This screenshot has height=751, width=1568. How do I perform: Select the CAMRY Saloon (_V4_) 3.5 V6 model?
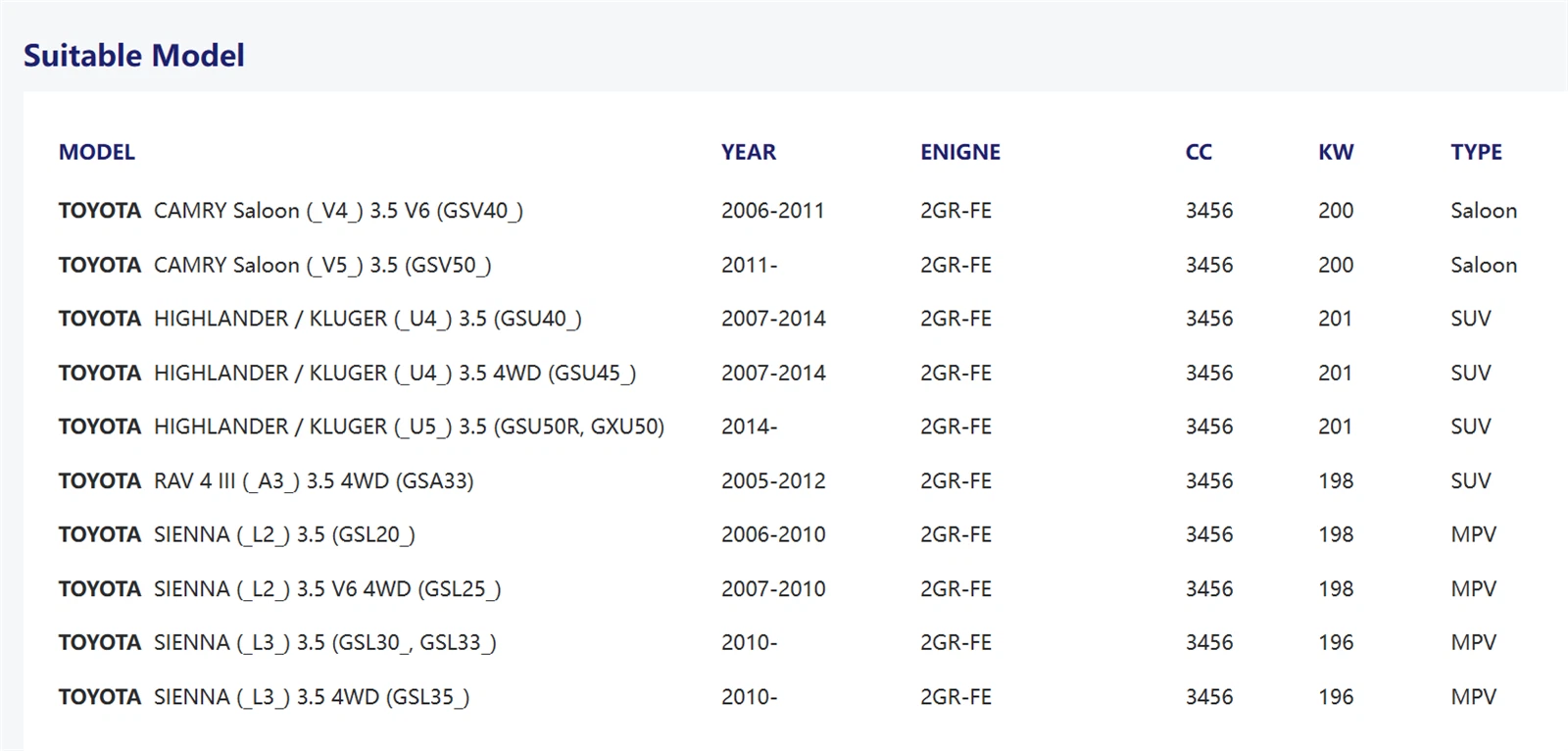click(338, 211)
